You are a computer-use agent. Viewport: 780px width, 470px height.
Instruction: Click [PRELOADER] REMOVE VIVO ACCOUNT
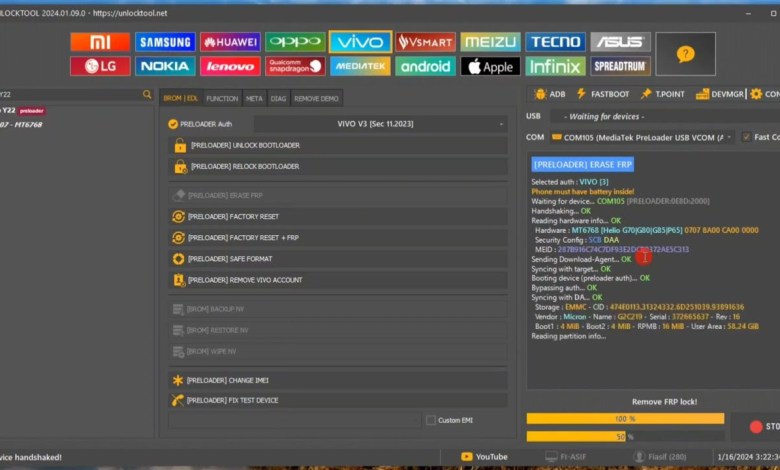(338, 280)
